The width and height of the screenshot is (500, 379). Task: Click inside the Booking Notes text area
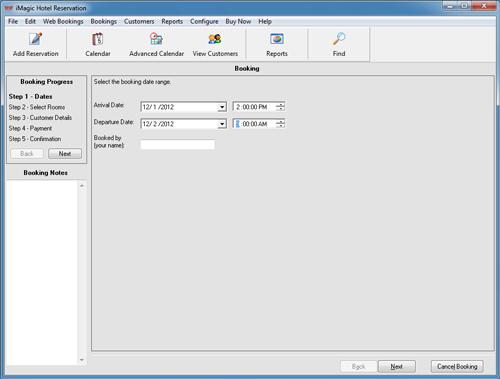(x=42, y=273)
